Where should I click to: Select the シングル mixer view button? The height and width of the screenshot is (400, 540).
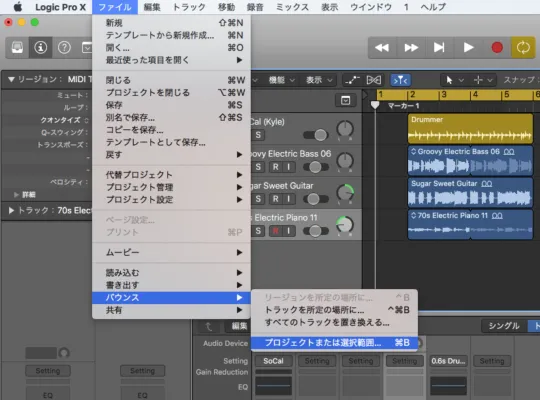coord(504,326)
